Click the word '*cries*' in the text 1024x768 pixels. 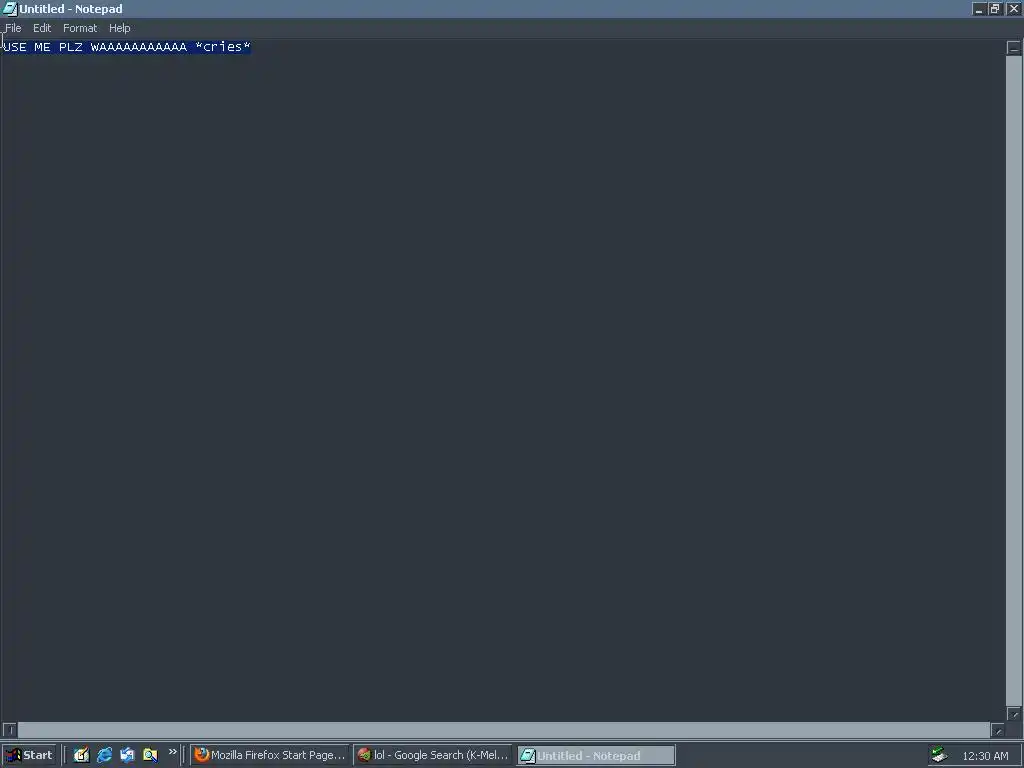223,47
